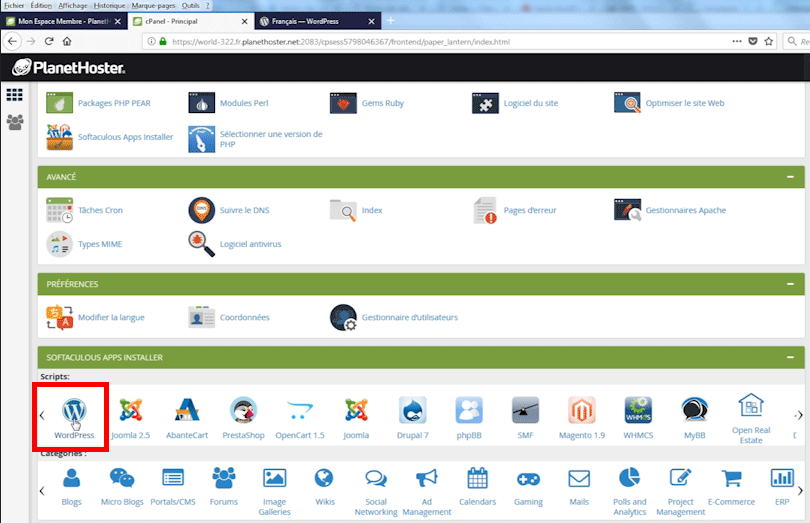This screenshot has height=523, width=810.
Task: Bookmark this page with star icon
Action: tap(769, 41)
